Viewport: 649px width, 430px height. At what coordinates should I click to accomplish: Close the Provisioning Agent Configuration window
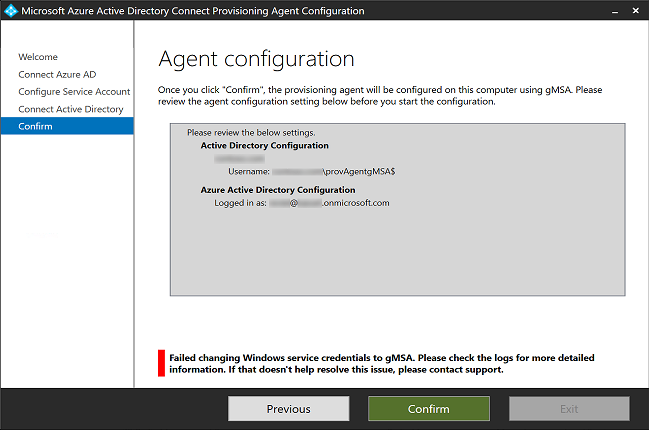[636, 11]
